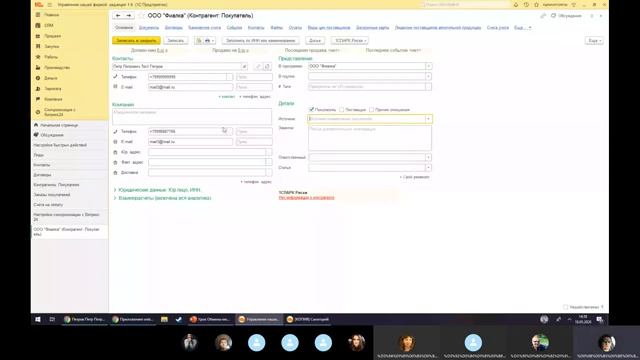Open notifications bell in title bar
Screen dimensions: 640x360
516,4
